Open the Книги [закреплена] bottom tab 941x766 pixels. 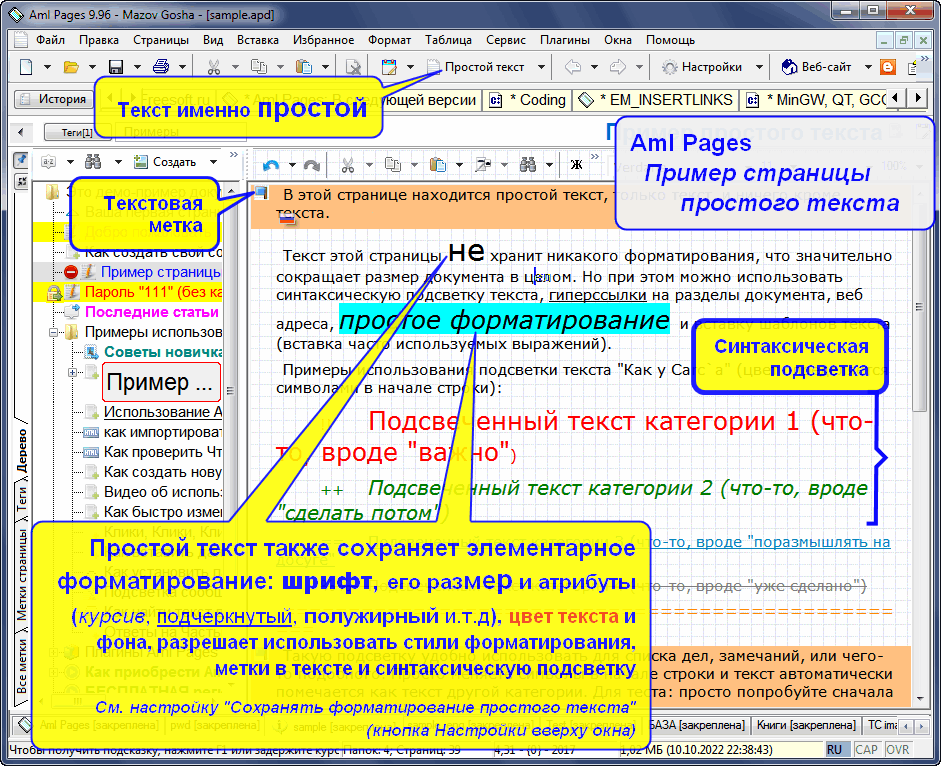(805, 725)
